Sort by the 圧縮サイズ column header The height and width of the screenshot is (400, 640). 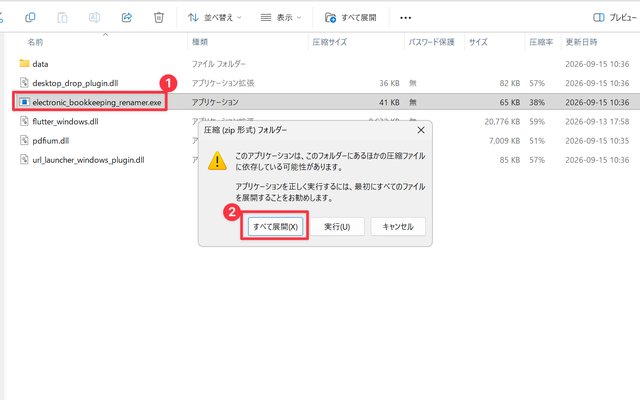[x=329, y=42]
